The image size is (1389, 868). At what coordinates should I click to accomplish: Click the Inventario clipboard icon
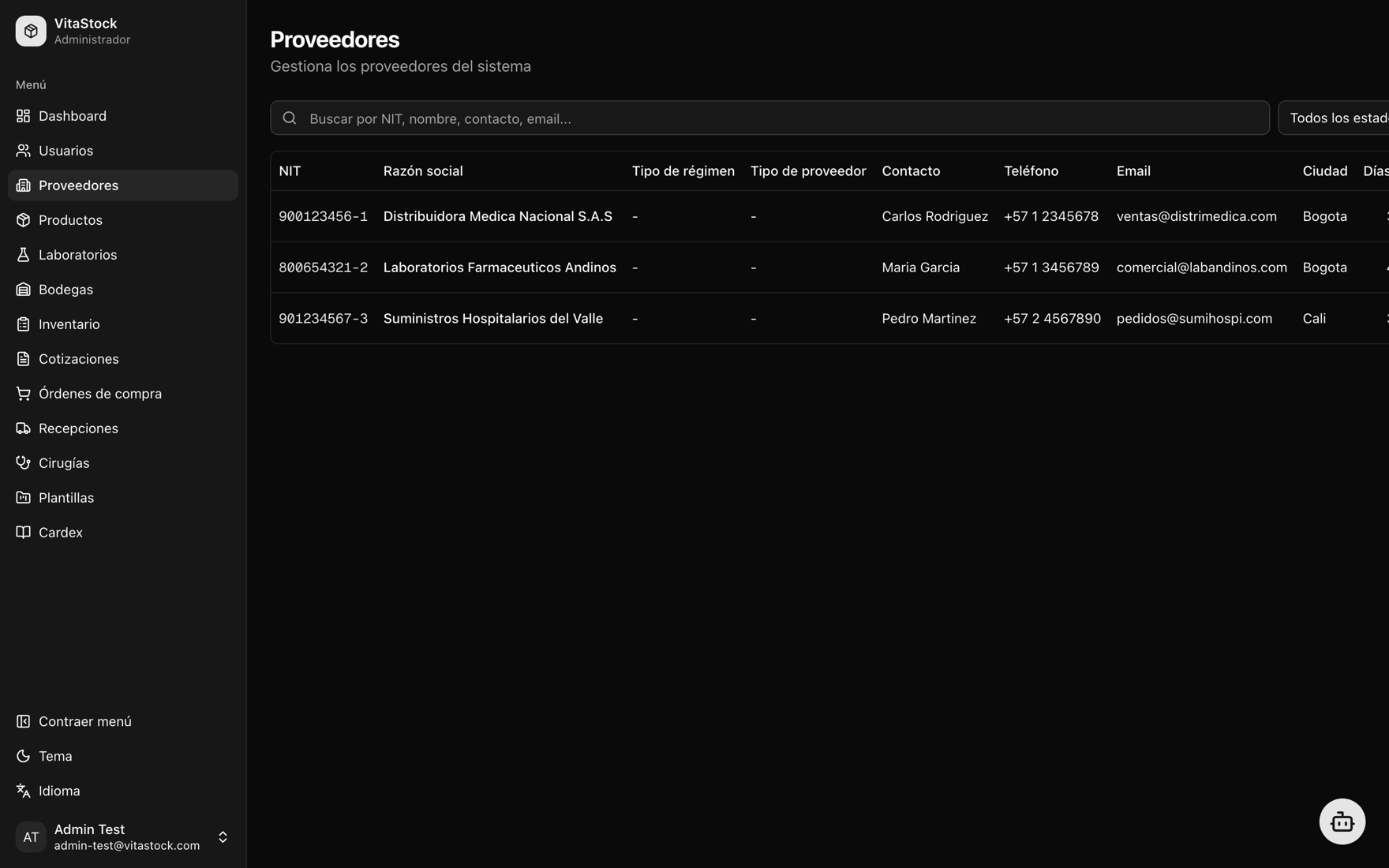[23, 324]
